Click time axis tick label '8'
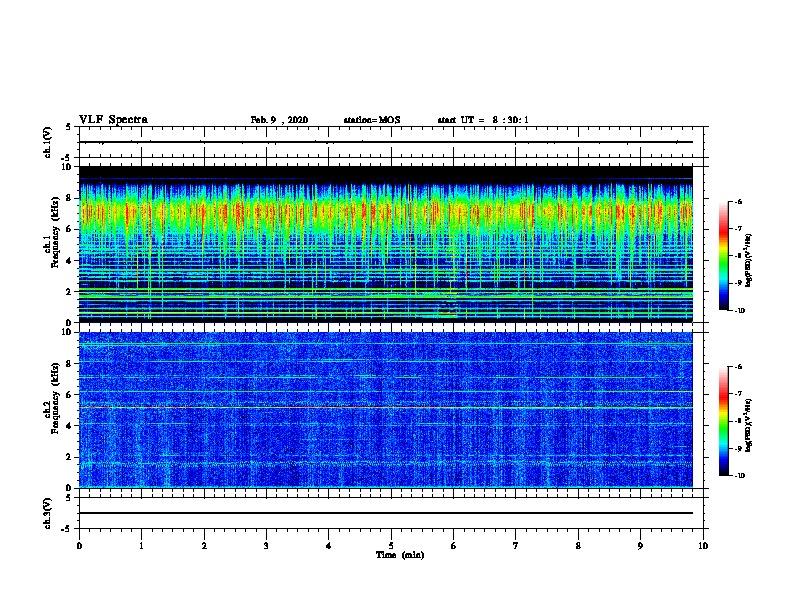 click(x=578, y=546)
